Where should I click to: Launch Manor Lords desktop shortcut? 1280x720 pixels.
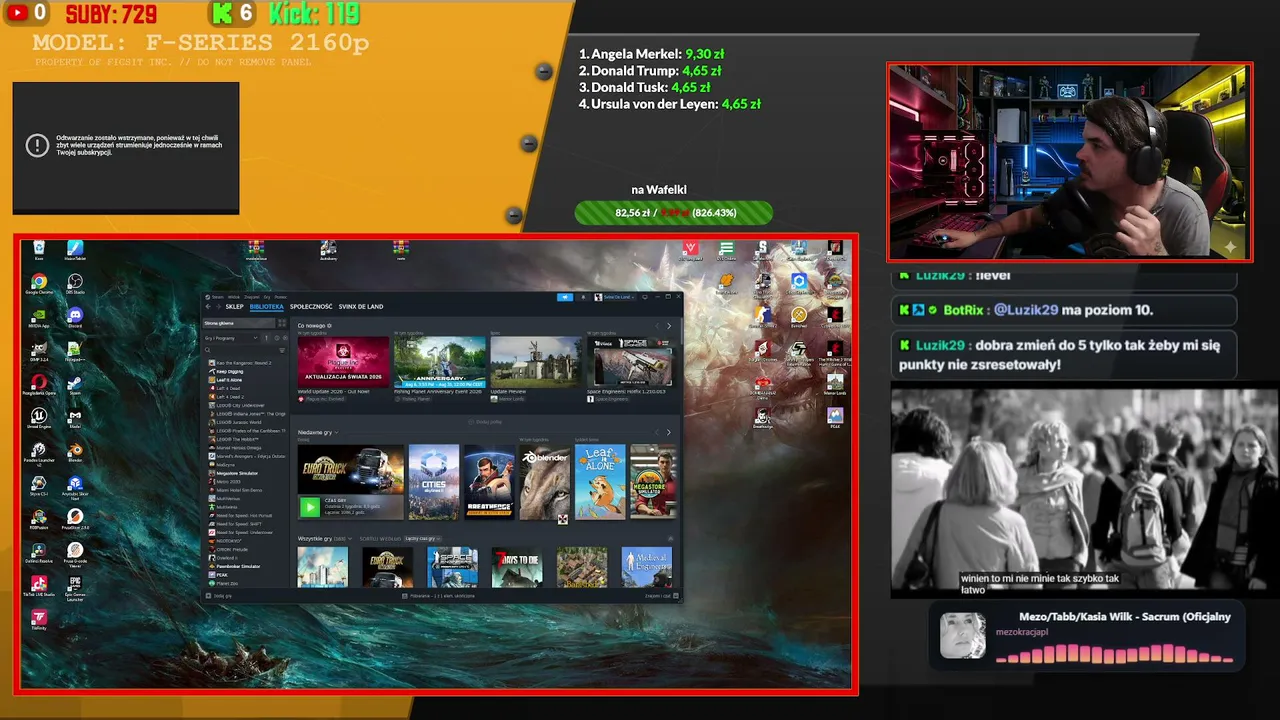pyautogui.click(x=835, y=383)
